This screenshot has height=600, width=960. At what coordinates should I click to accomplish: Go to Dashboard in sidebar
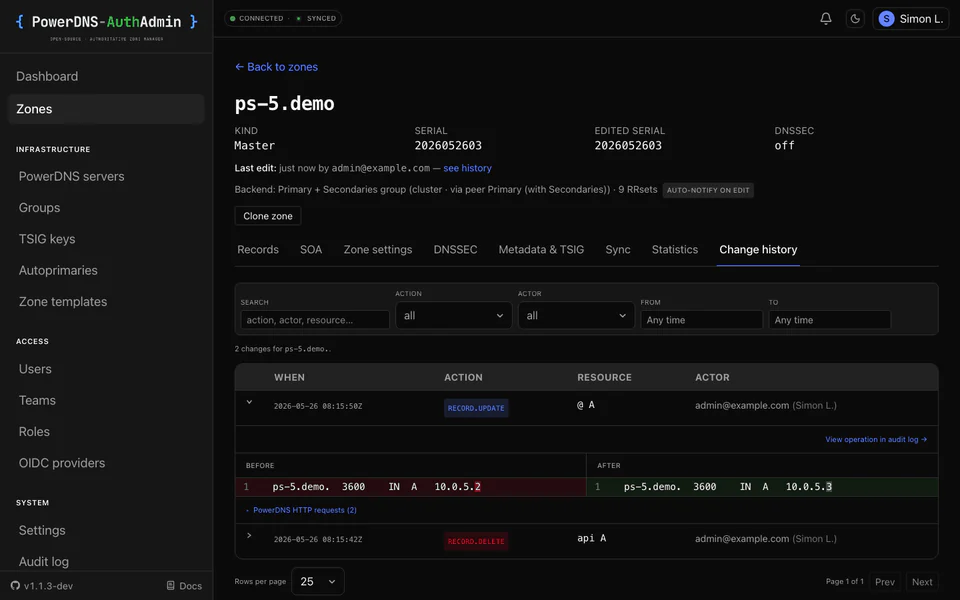[x=47, y=77]
